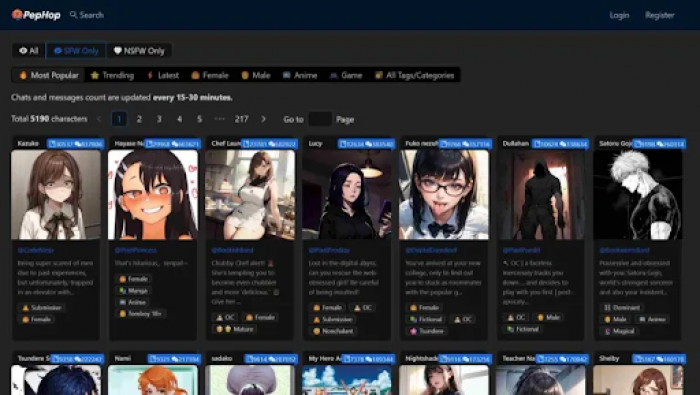Click chat stats badge on Lucy card
The height and width of the screenshot is (395, 700).
(x=367, y=144)
